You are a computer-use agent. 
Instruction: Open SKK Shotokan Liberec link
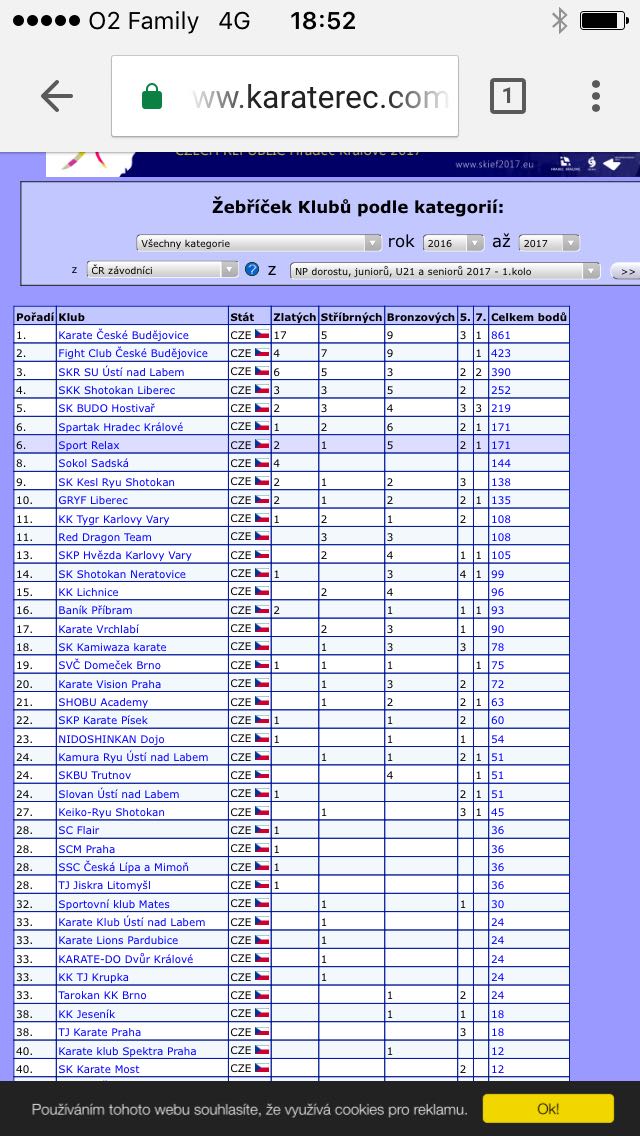pos(117,390)
